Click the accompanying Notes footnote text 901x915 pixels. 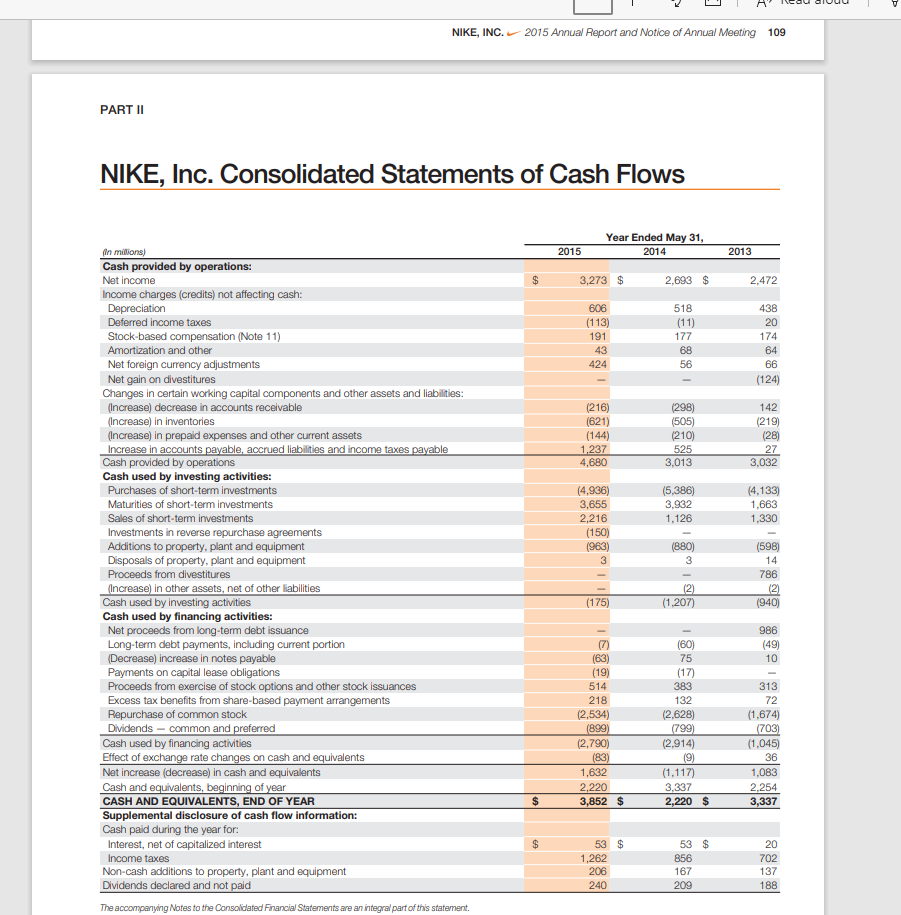coord(283,907)
